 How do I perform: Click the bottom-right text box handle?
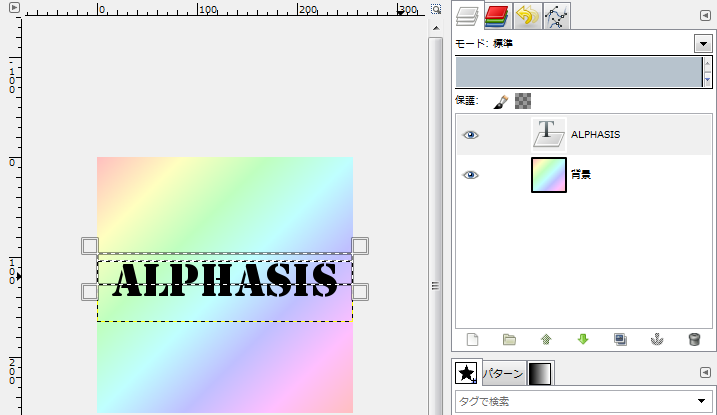click(x=360, y=292)
